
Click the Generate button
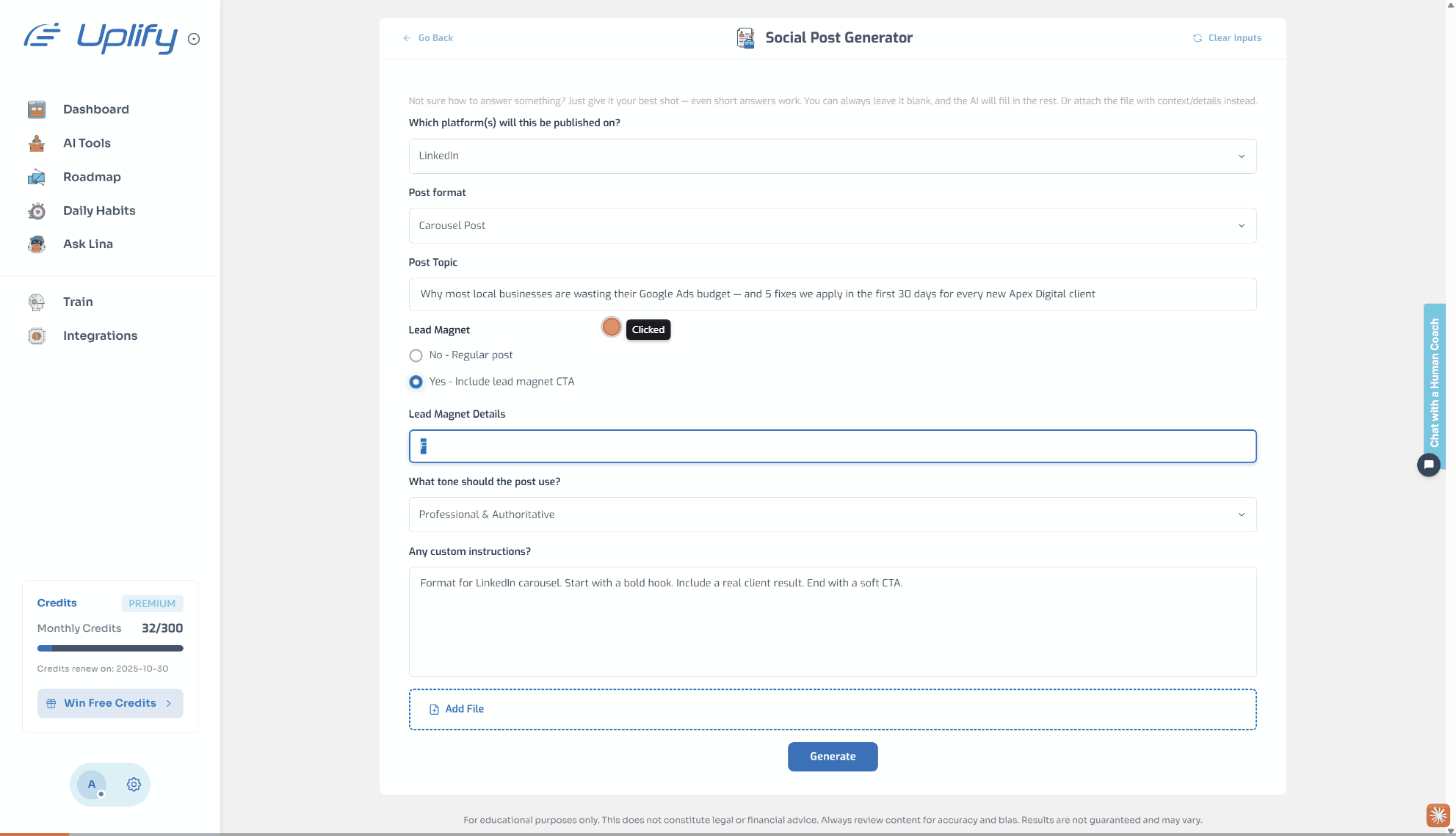(x=832, y=757)
